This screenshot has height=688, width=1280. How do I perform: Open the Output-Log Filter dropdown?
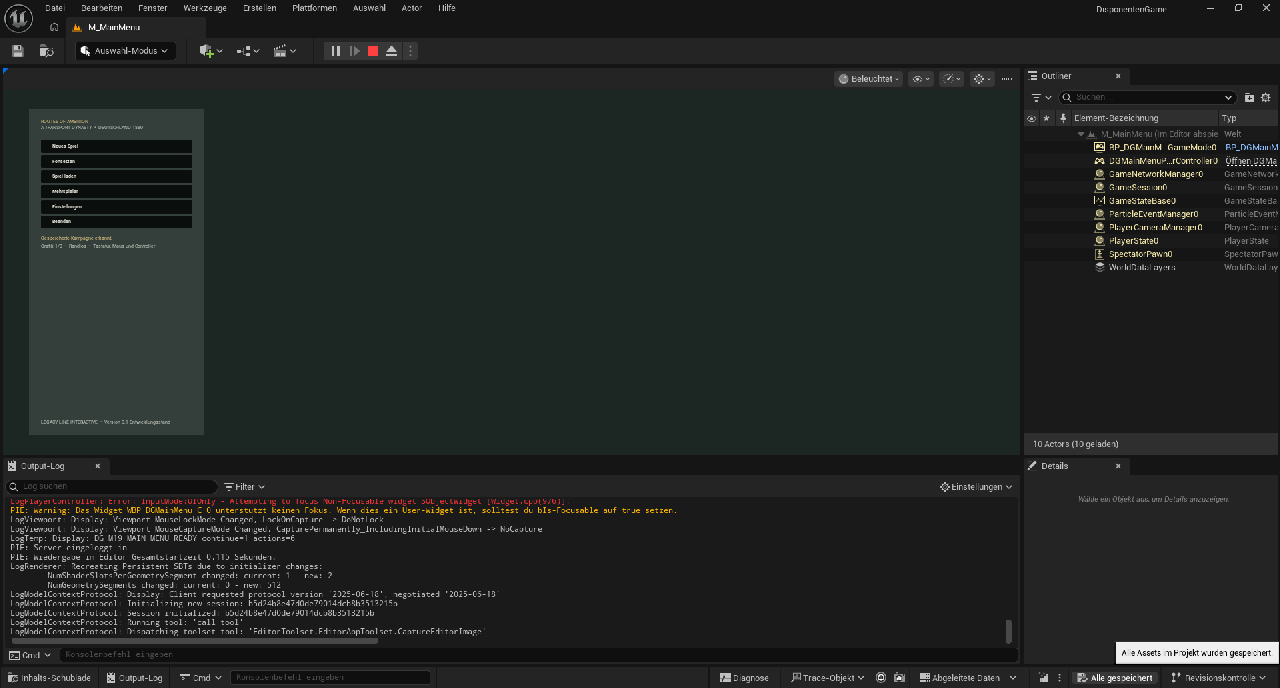click(x=244, y=487)
